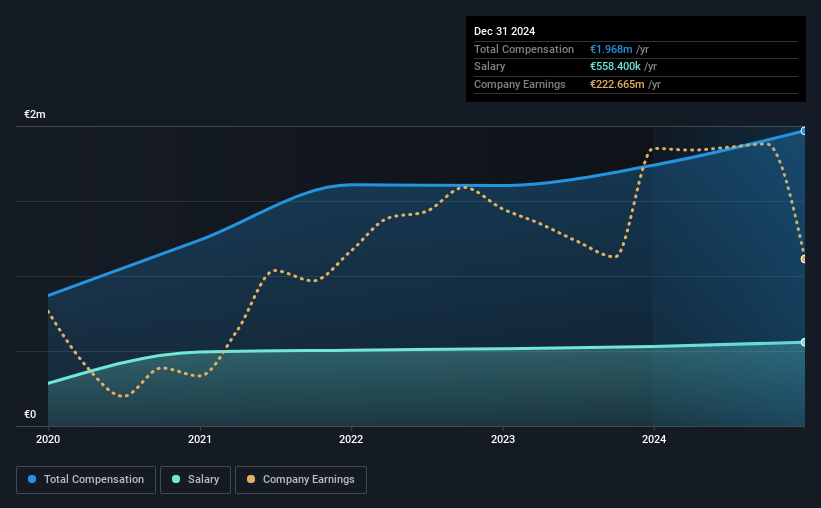Click the €222.665m company earnings value
The width and height of the screenshot is (821, 508).
pos(617,84)
